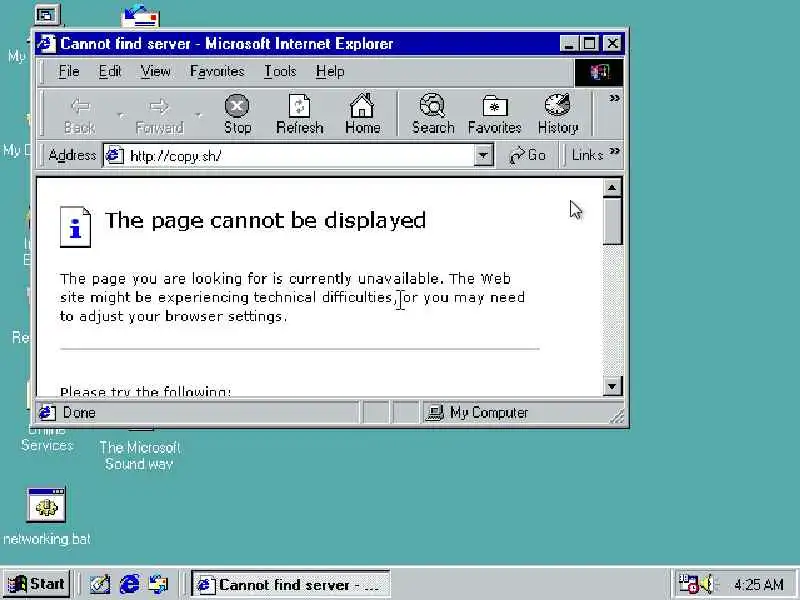This screenshot has width=800, height=600.
Task: Click the Windows logo throbber icon
Action: [599, 72]
